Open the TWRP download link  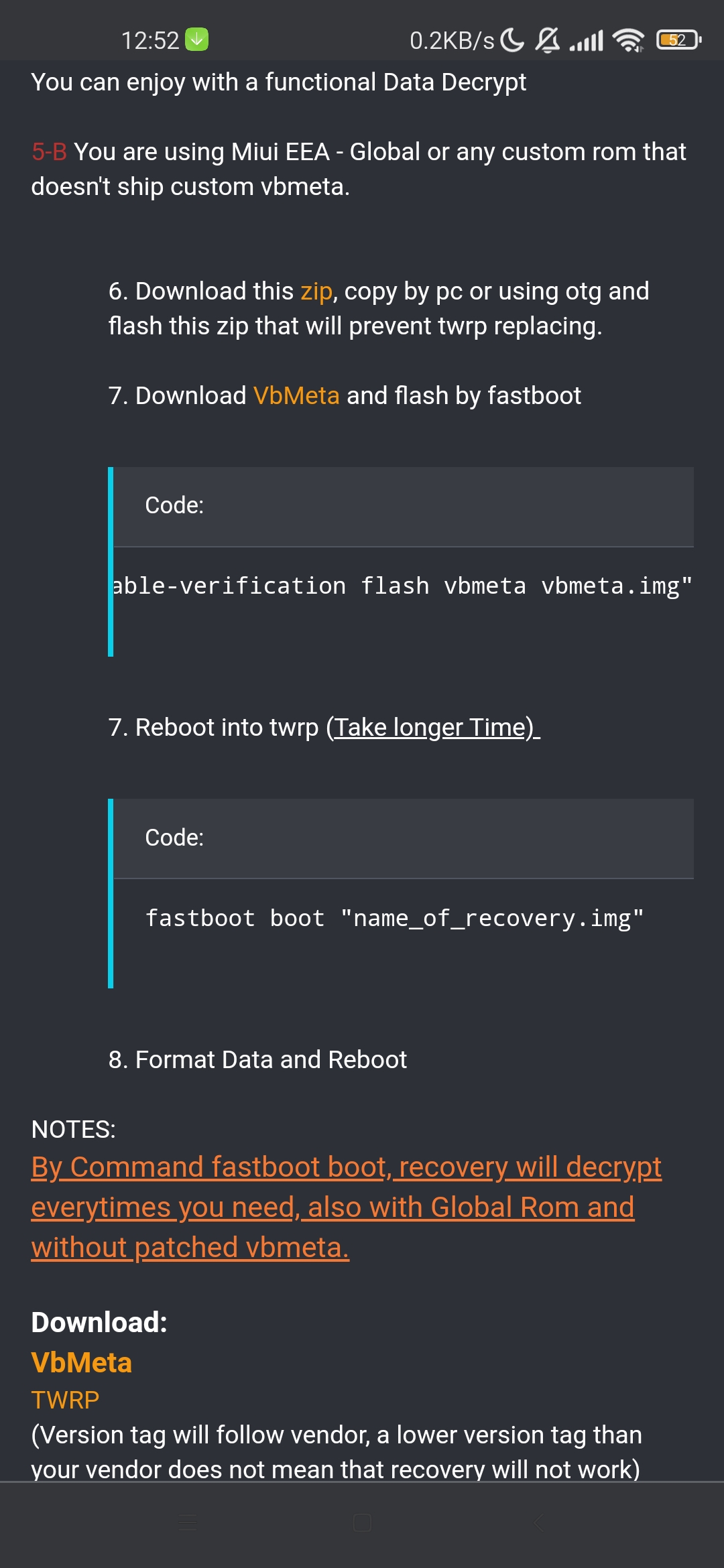[x=65, y=1400]
